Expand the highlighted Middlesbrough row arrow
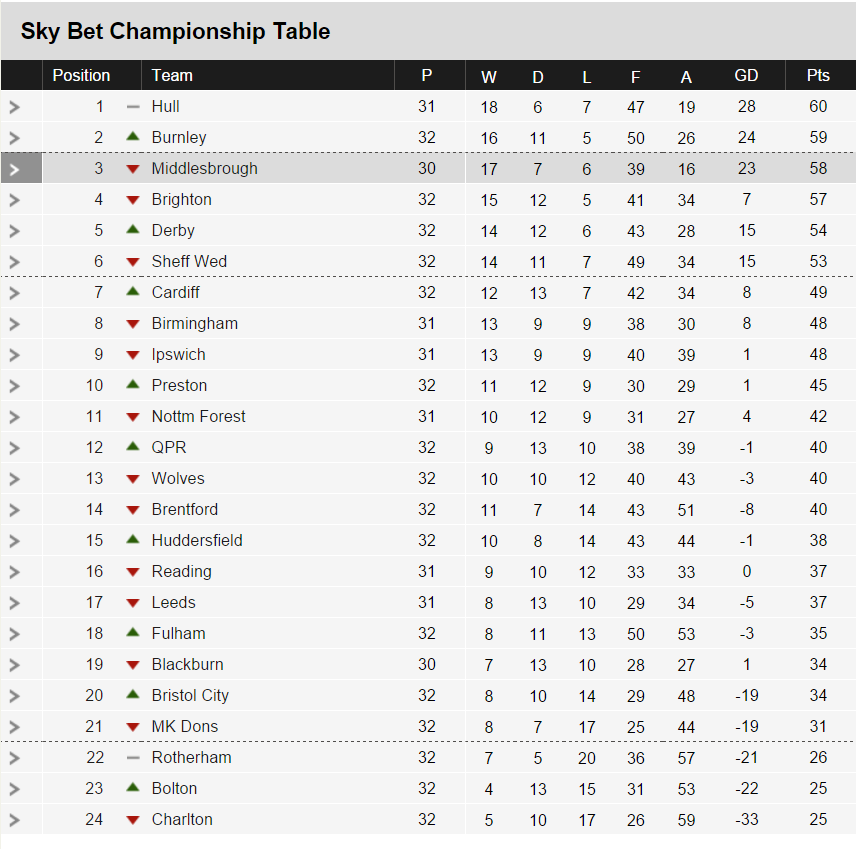The image size is (856, 849). [x=14, y=169]
